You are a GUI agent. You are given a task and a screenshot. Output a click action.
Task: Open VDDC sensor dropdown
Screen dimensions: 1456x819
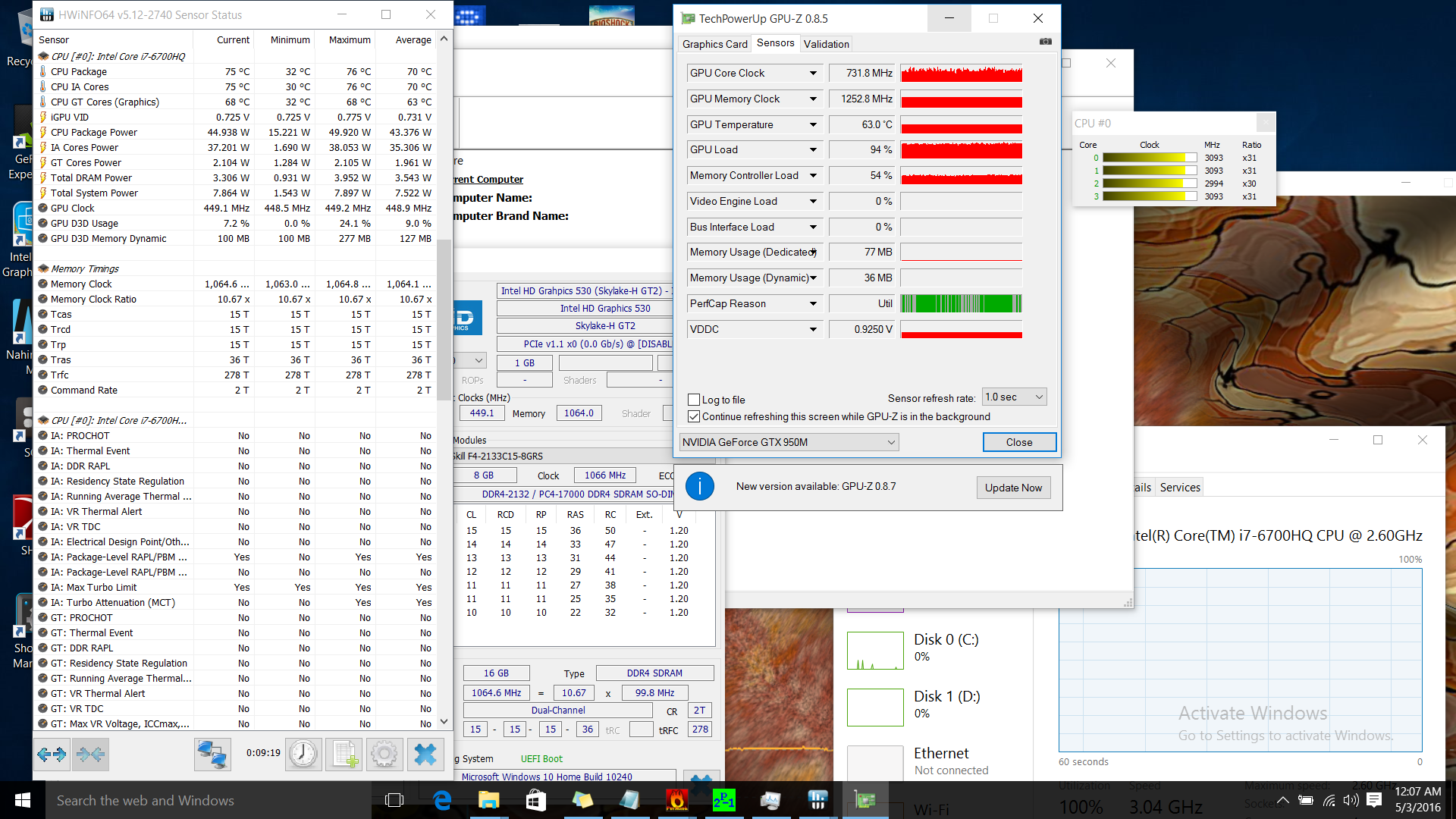click(x=813, y=329)
